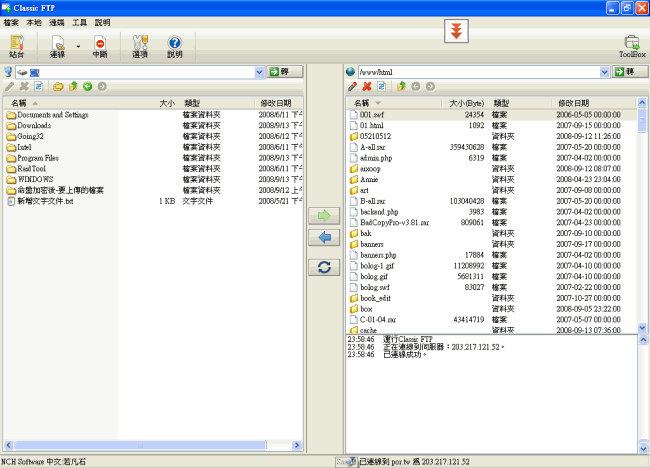Sort remote files by 大小(Byte) column header

465,103
